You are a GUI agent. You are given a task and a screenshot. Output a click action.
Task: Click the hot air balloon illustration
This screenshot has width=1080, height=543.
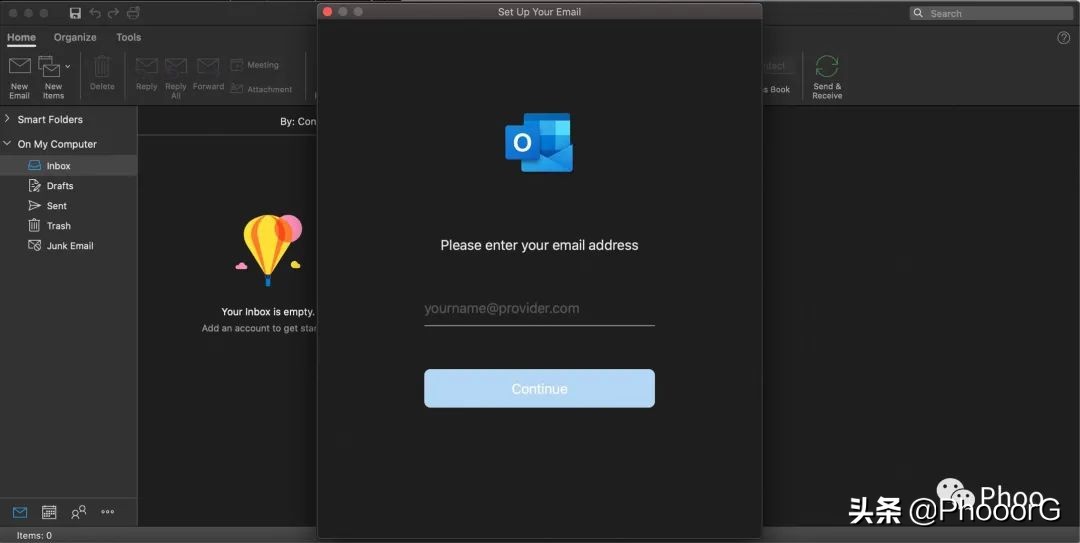pyautogui.click(x=269, y=249)
